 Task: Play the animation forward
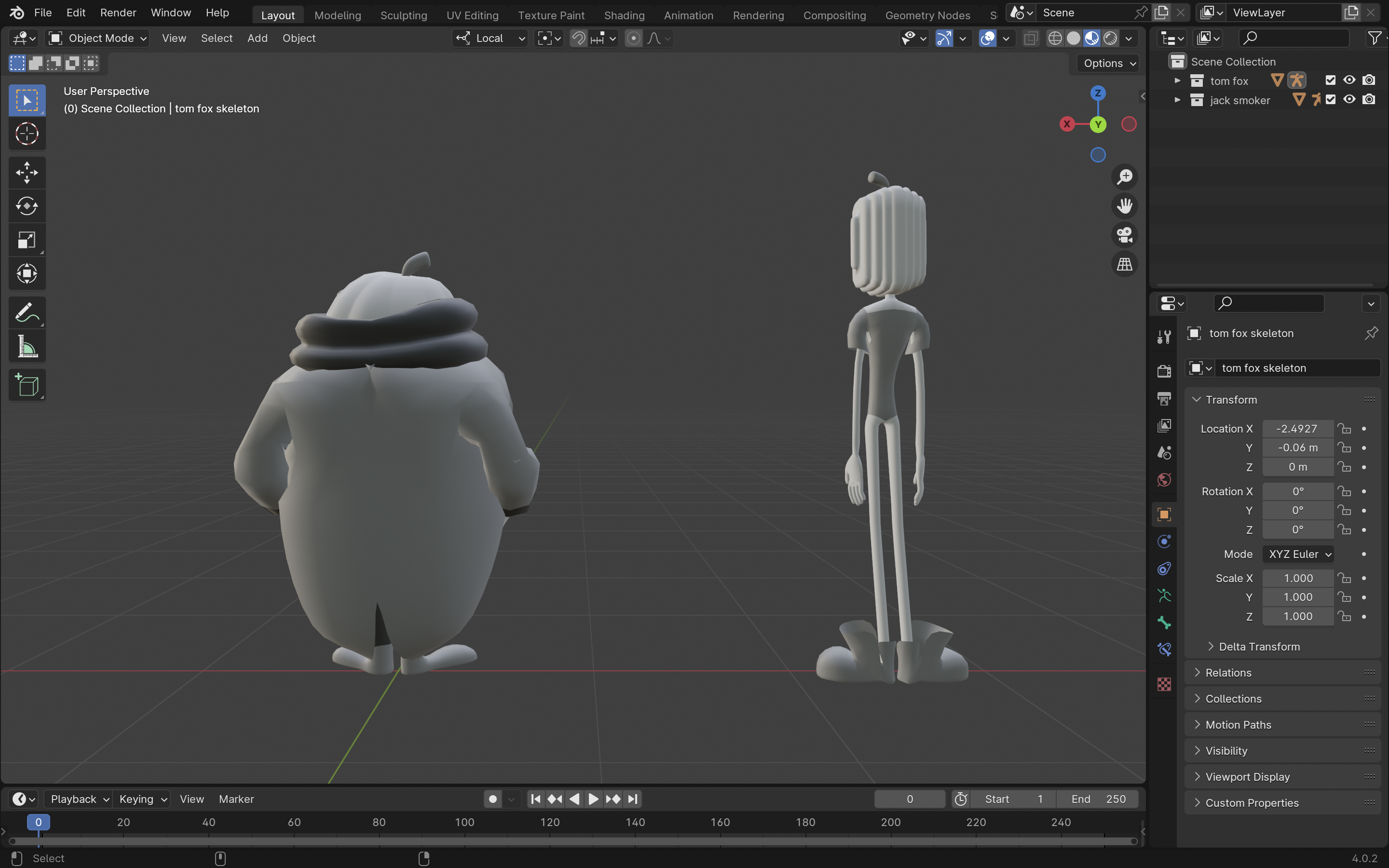click(594, 799)
